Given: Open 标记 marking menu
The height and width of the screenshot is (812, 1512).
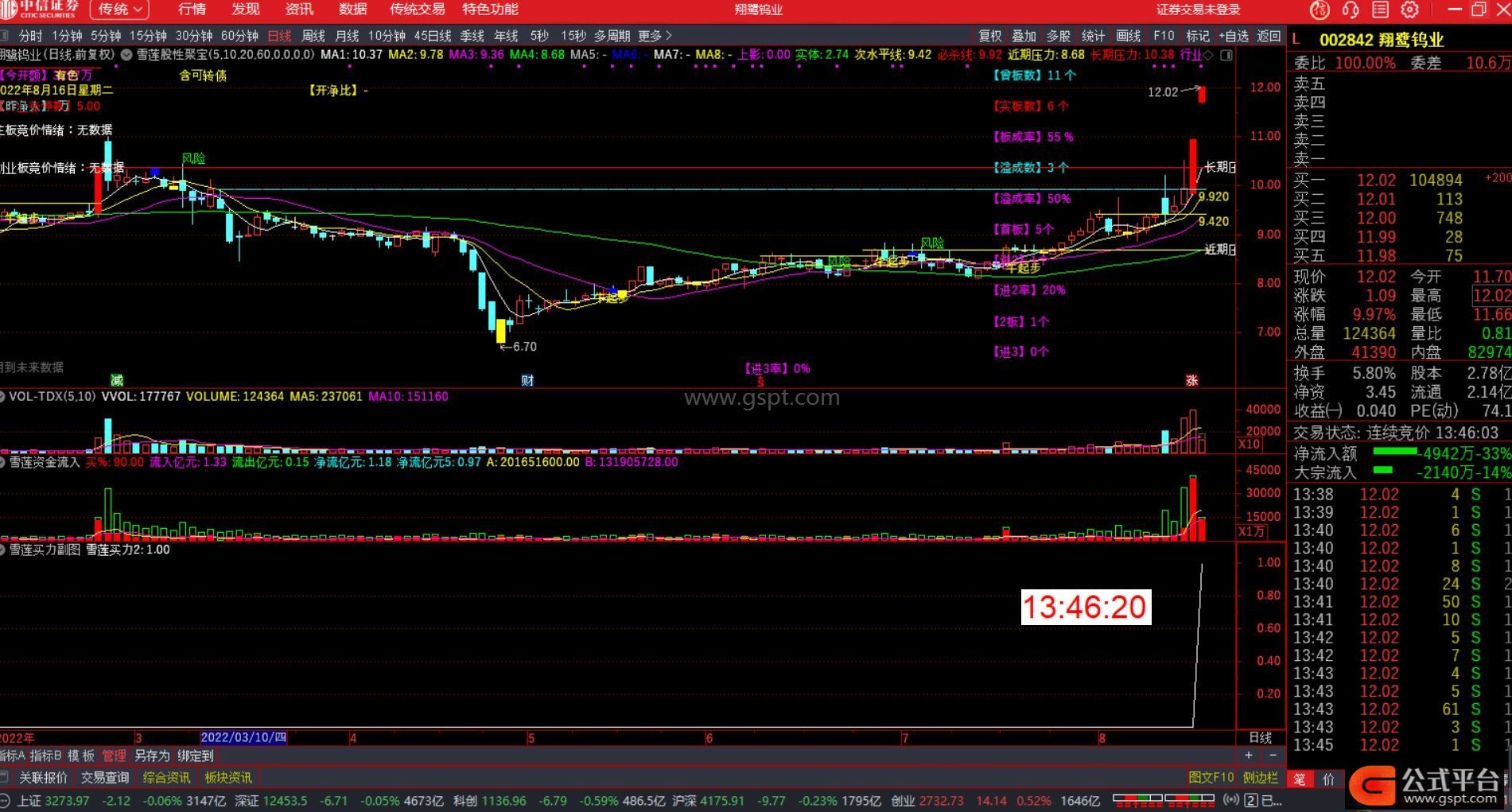Looking at the screenshot, I should (x=1198, y=36).
